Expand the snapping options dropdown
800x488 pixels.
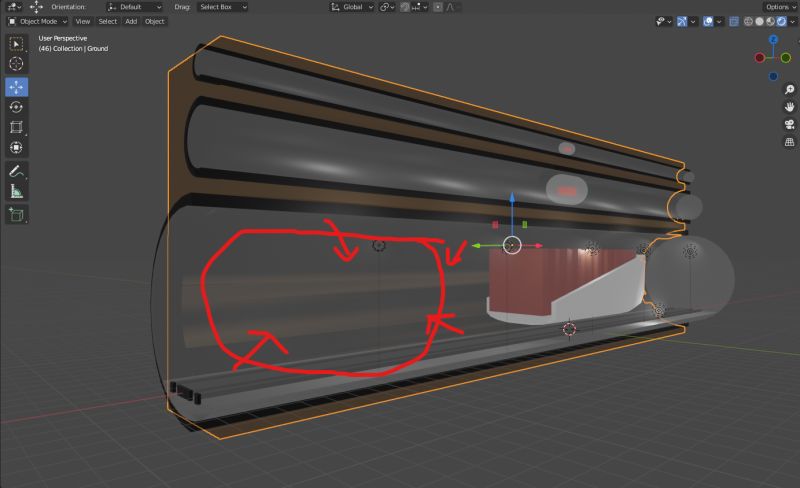[419, 7]
